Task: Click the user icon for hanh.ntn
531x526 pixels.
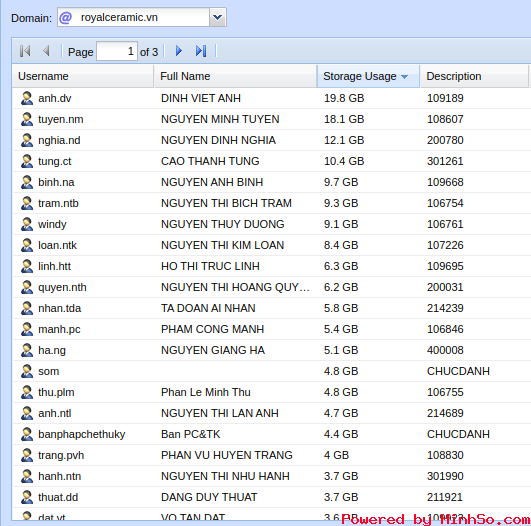Action: [27, 476]
